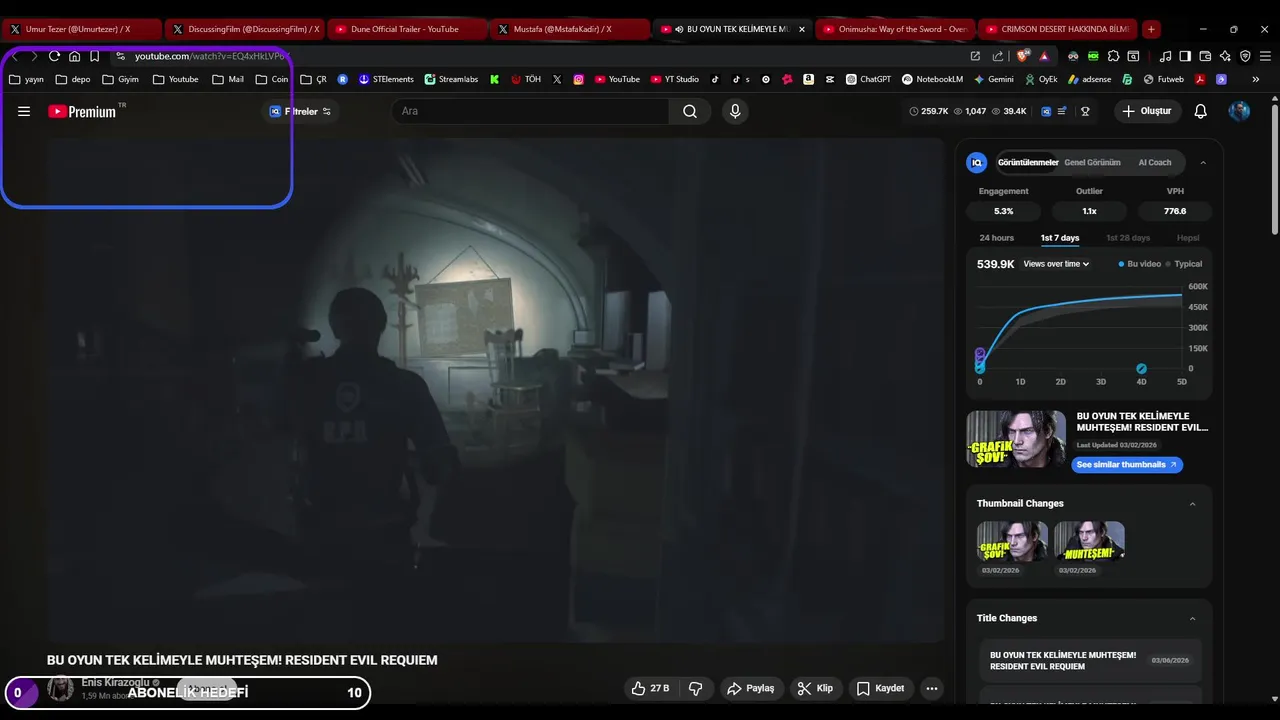This screenshot has height=720, width=1280.
Task: Switch to the Genel Görünüm tab
Action: point(1092,162)
